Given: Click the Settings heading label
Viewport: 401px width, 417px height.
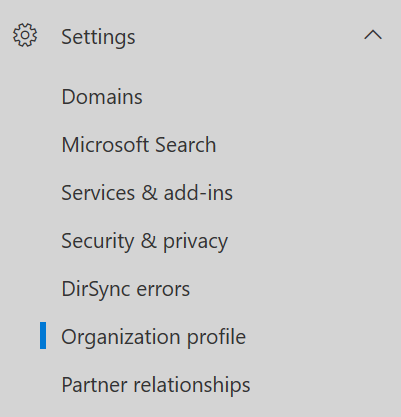Looking at the screenshot, I should pos(98,37).
